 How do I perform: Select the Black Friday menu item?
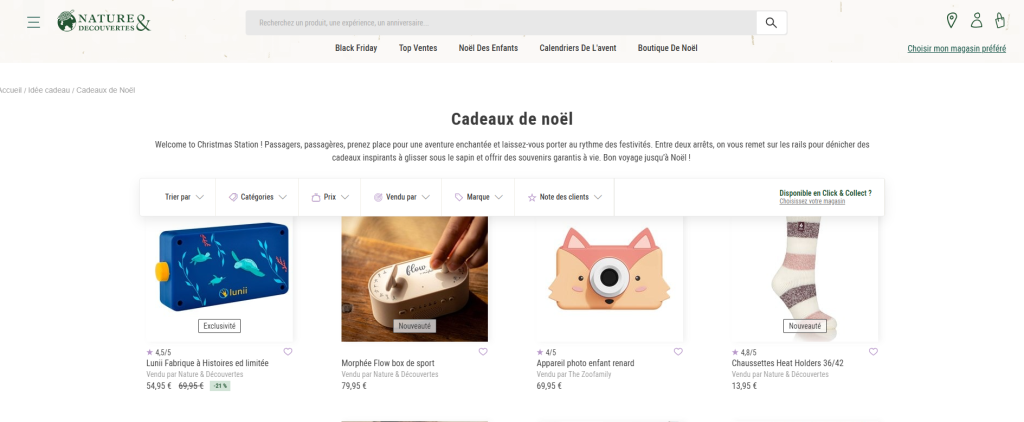point(356,48)
